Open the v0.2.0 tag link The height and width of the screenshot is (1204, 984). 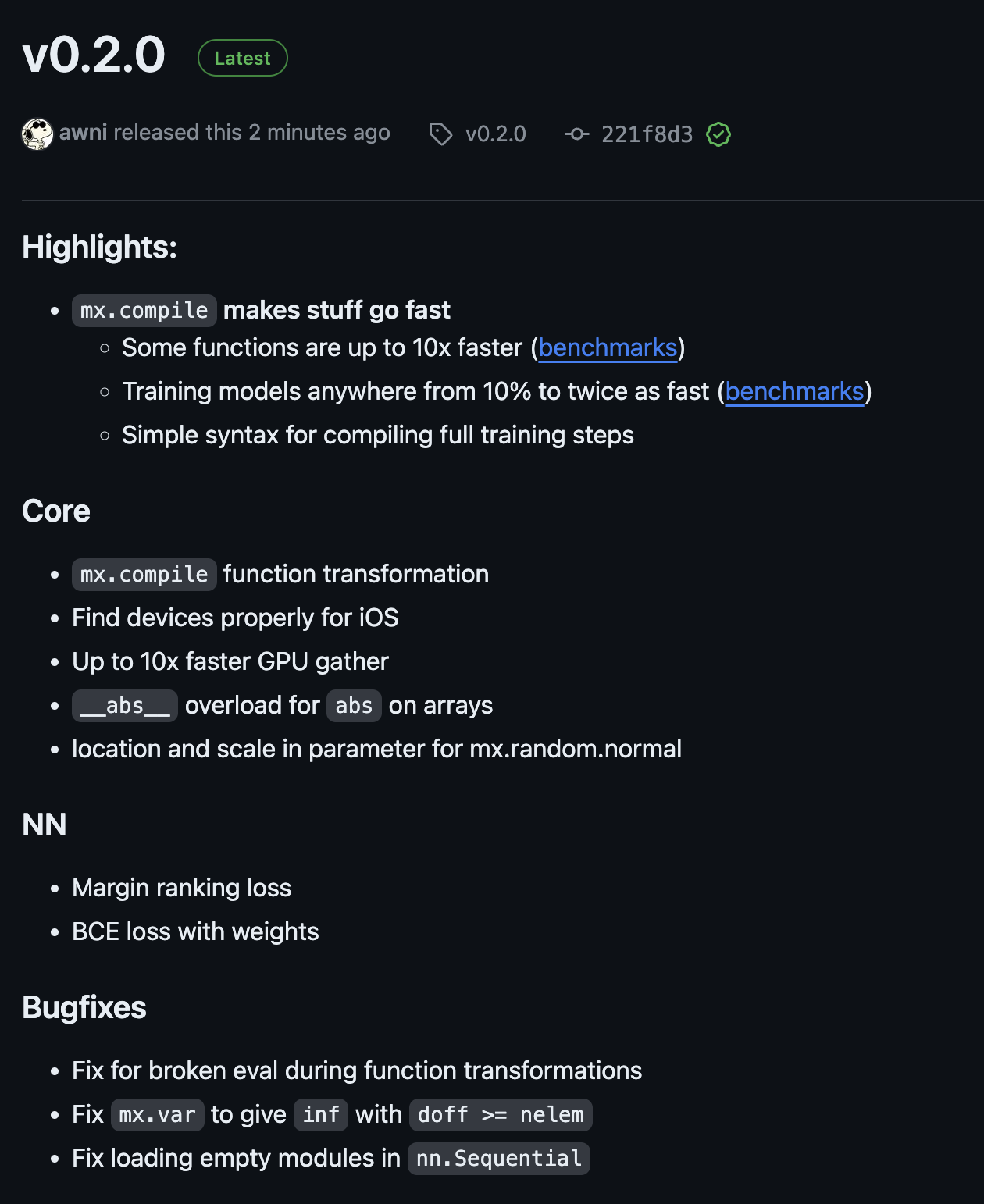(x=495, y=134)
